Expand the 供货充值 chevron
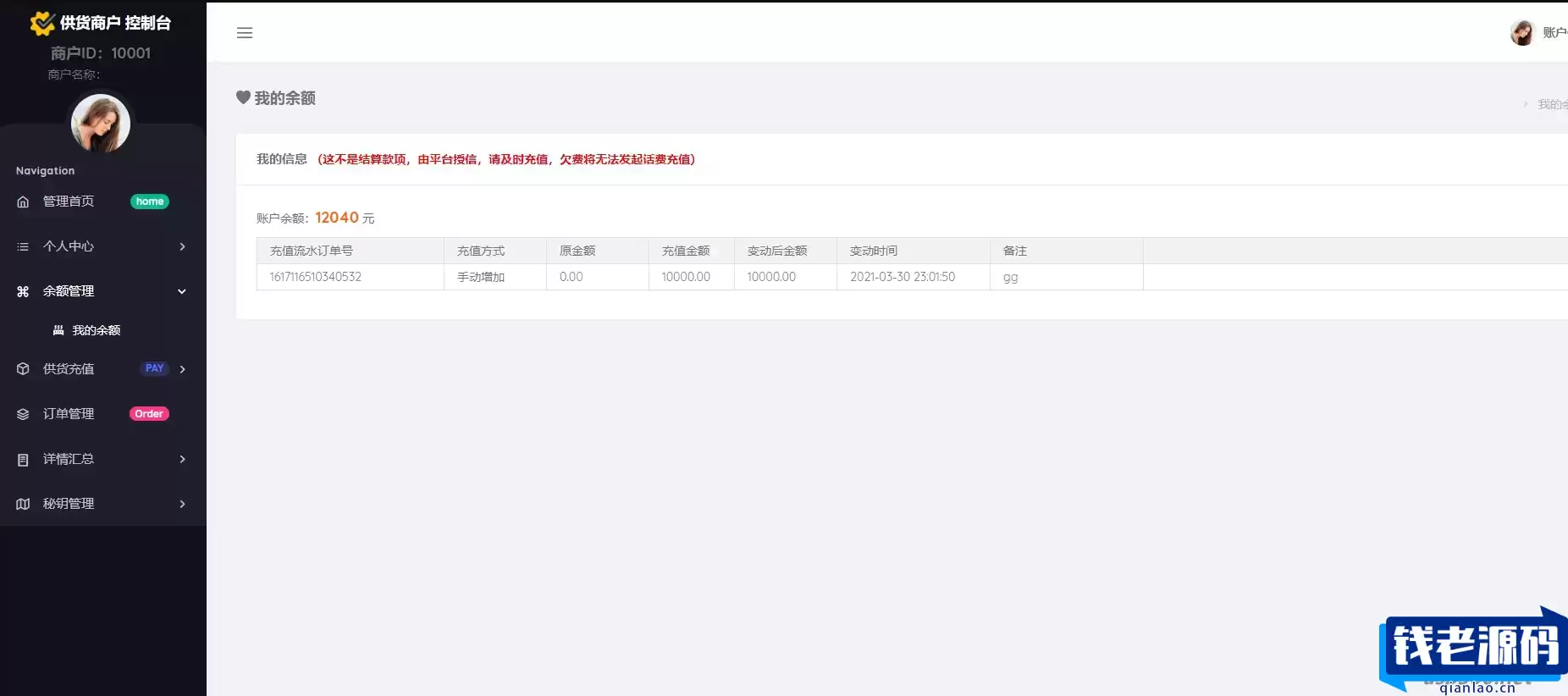The width and height of the screenshot is (1568, 696). click(x=182, y=369)
